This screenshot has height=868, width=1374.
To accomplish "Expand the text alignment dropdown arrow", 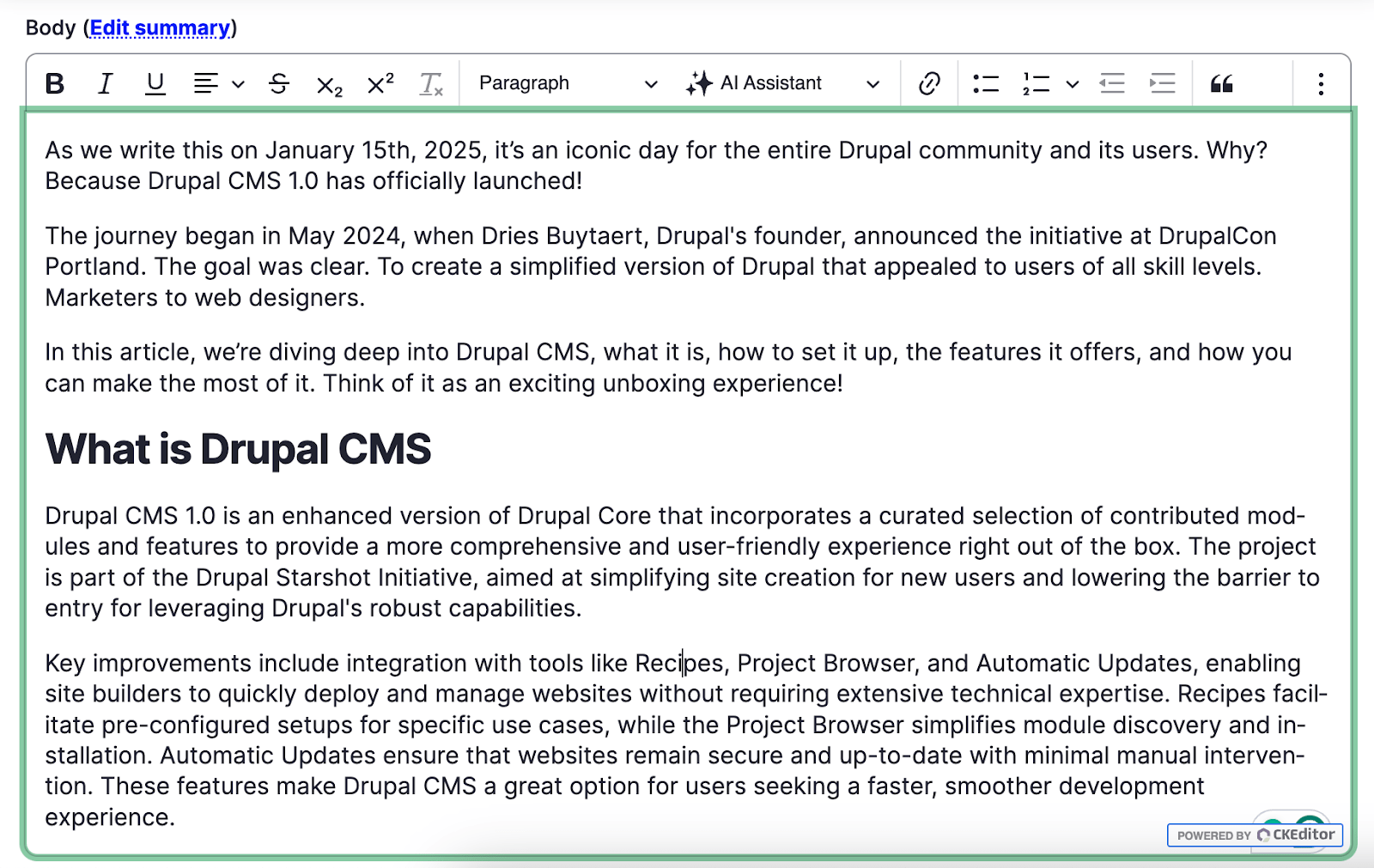I will (239, 84).
